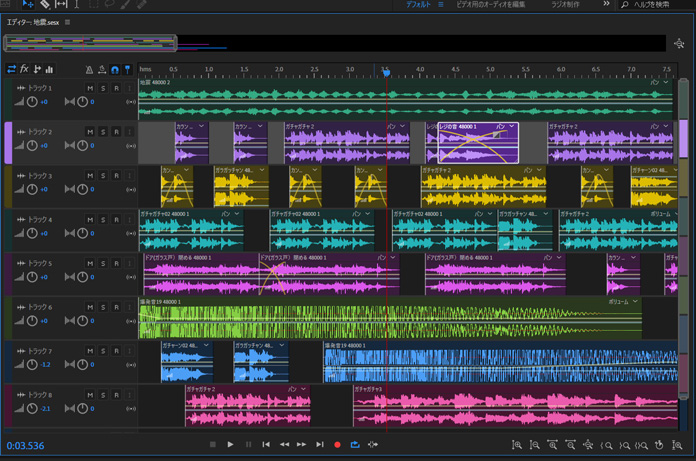Screen dimensions: 696x461
Task: Arm トラック 5 for recording
Action: [116, 264]
